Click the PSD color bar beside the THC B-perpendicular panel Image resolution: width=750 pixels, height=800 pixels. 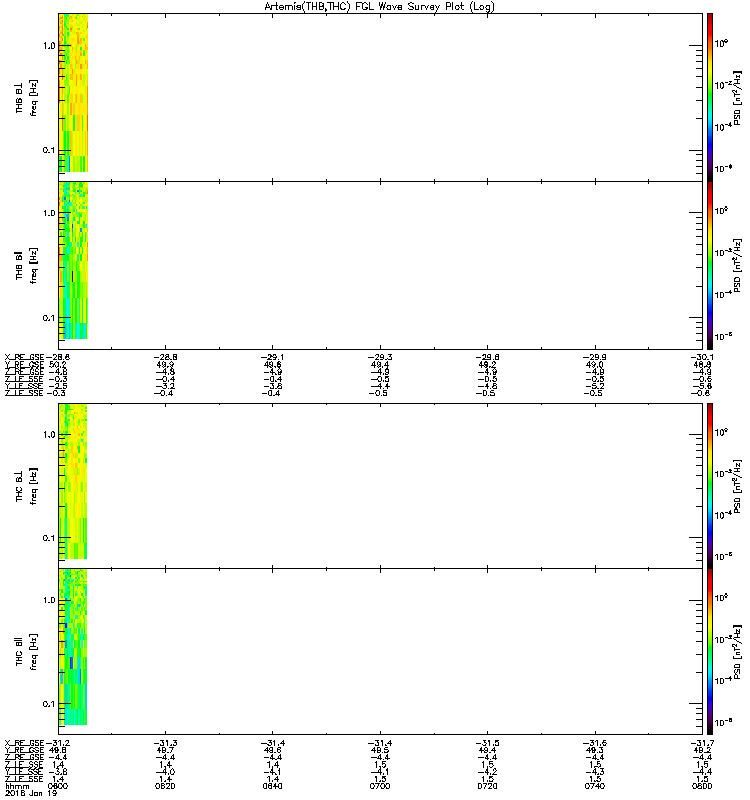tap(710, 486)
